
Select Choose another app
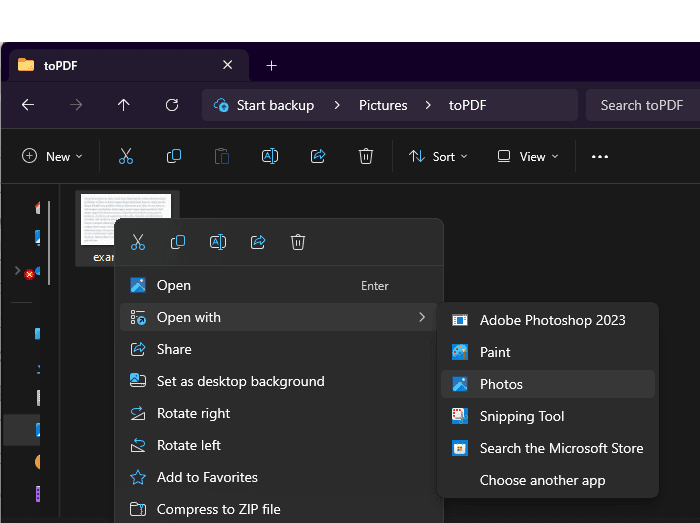tap(548, 480)
